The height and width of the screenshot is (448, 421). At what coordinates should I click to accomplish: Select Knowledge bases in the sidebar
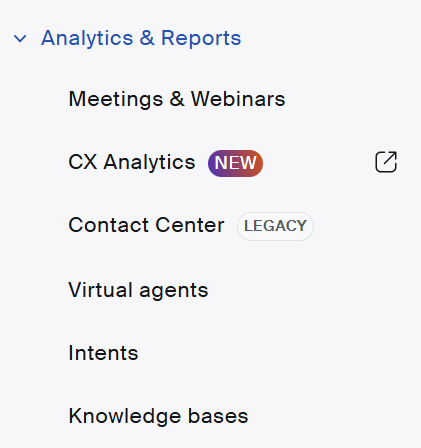click(158, 416)
